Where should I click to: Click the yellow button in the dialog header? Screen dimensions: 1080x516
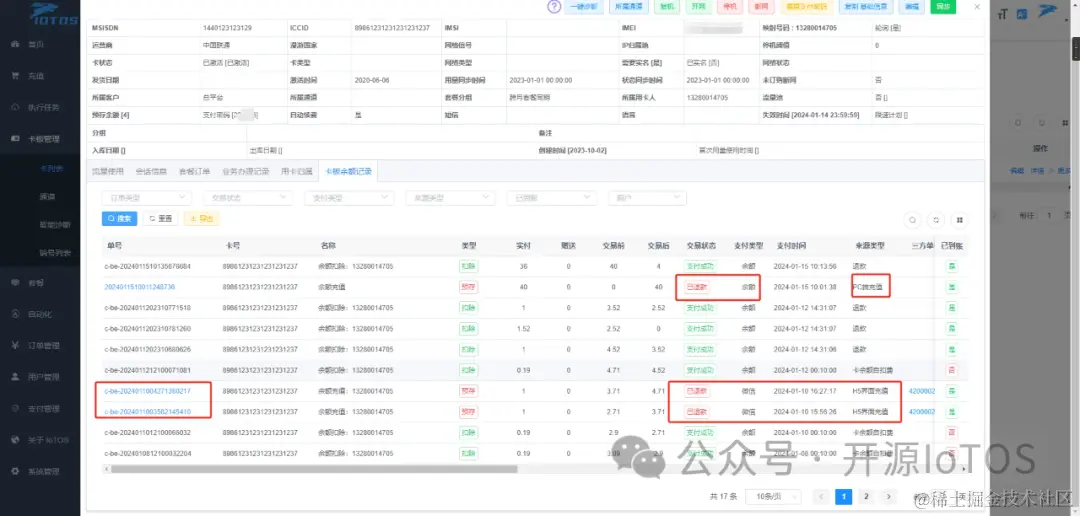click(x=807, y=7)
